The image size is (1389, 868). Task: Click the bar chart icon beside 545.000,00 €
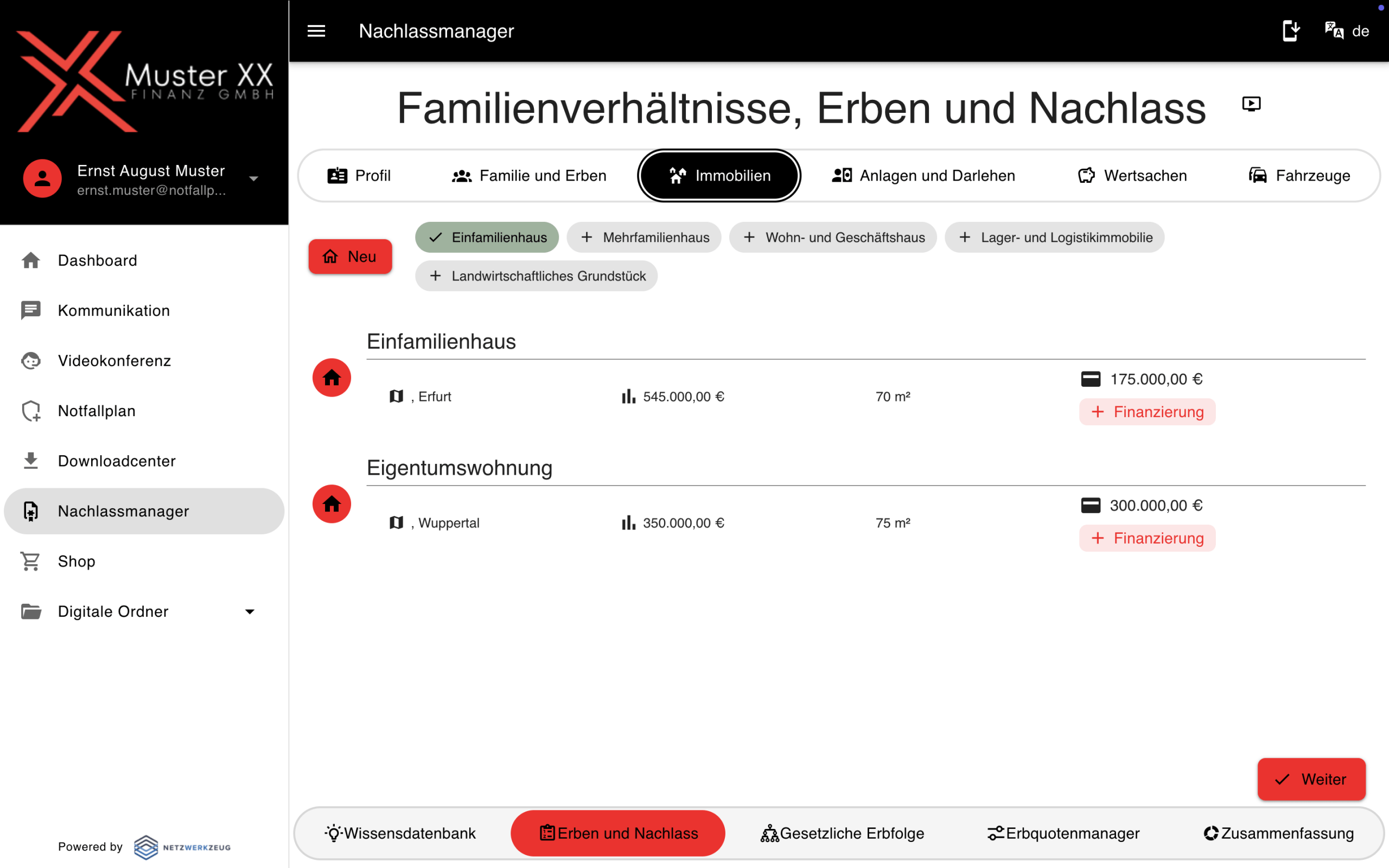[x=628, y=397]
